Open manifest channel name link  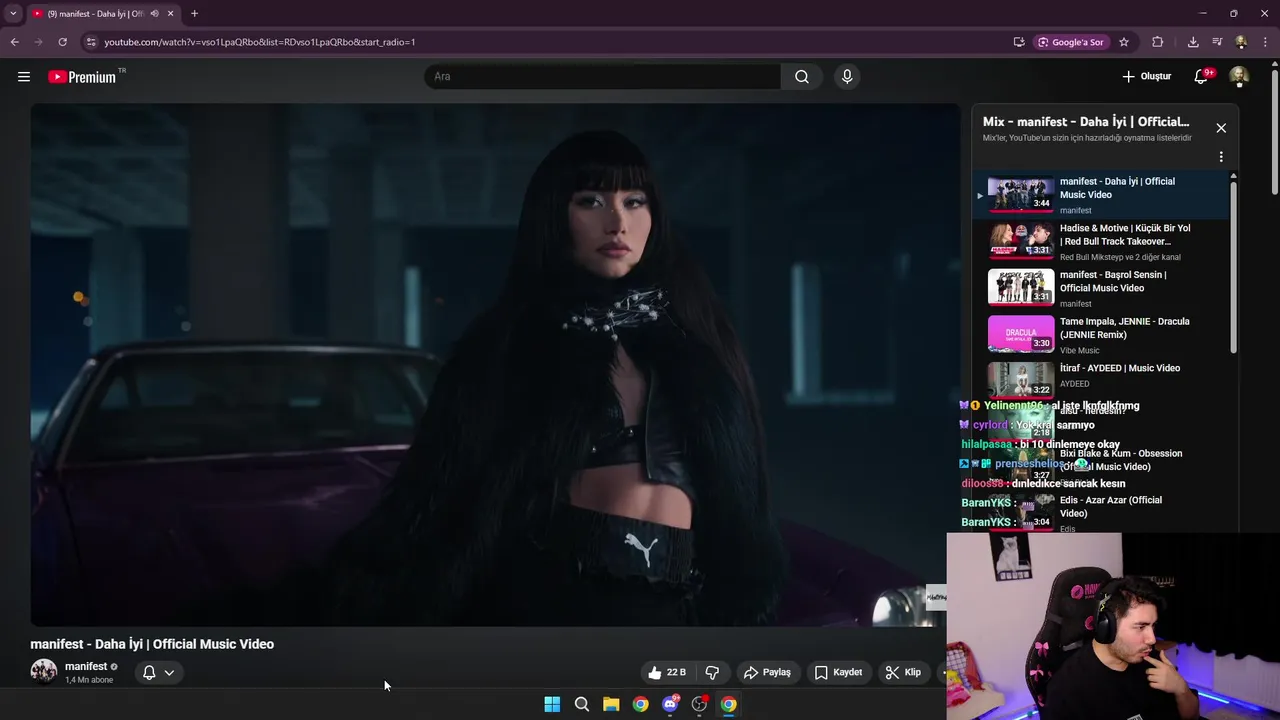point(86,666)
